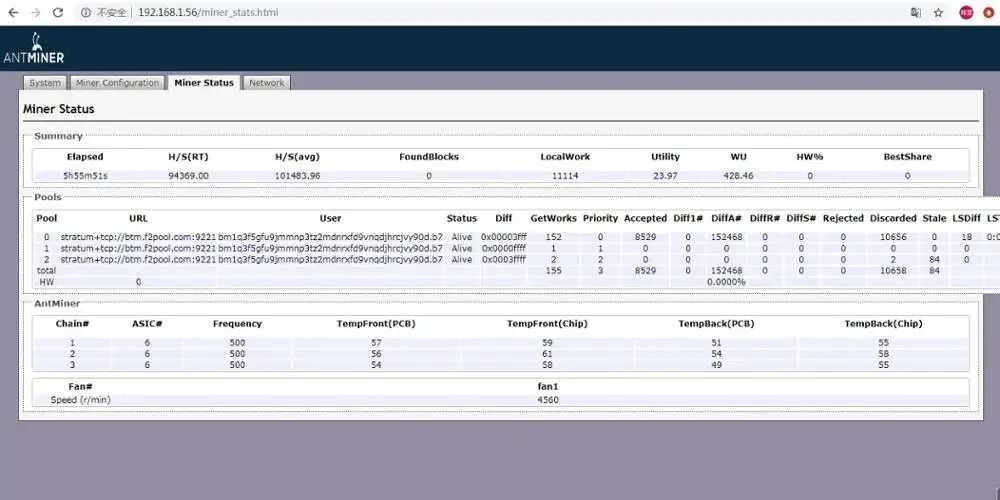Select the Pools total row label
Image resolution: width=1000 pixels, height=500 pixels.
click(47, 271)
